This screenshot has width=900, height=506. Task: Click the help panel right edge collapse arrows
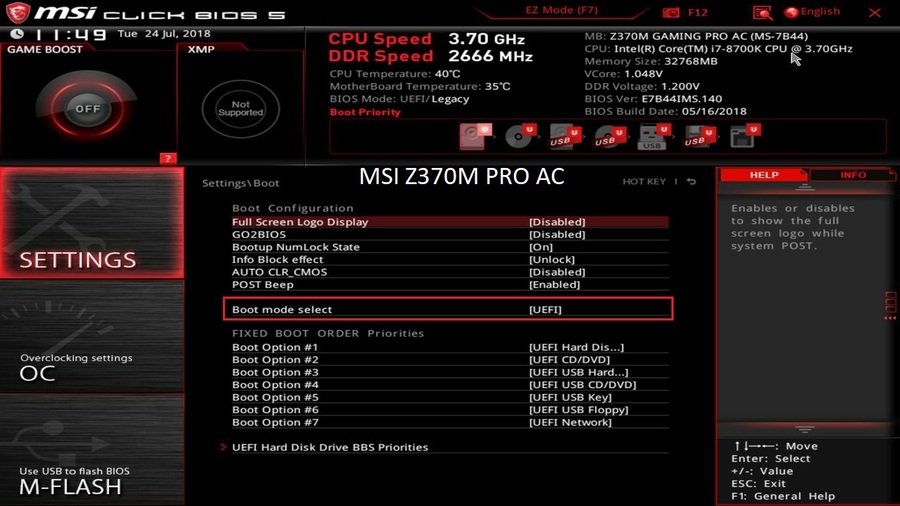890,305
